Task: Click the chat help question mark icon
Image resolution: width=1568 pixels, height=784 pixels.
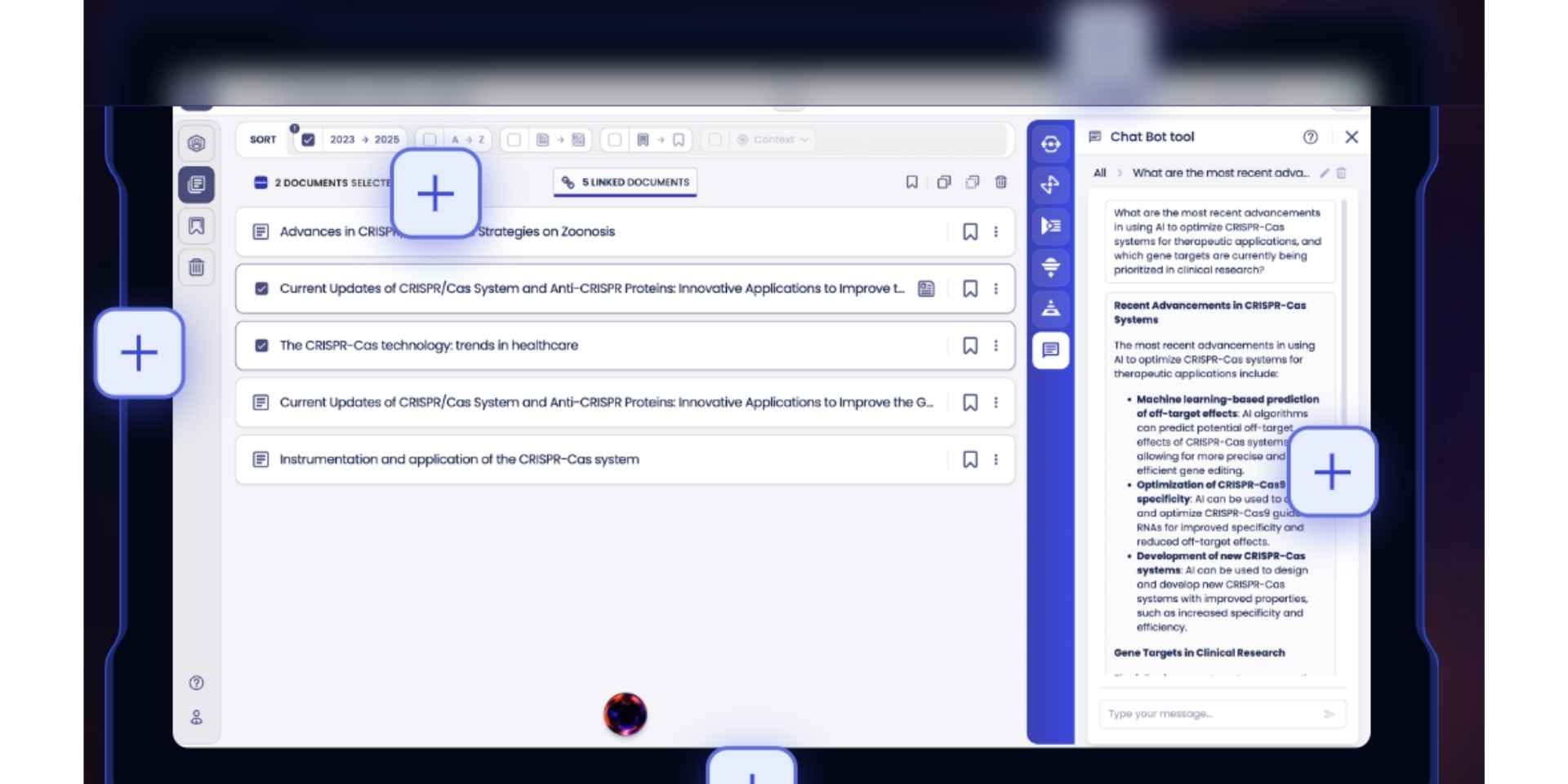Action: point(1310,137)
